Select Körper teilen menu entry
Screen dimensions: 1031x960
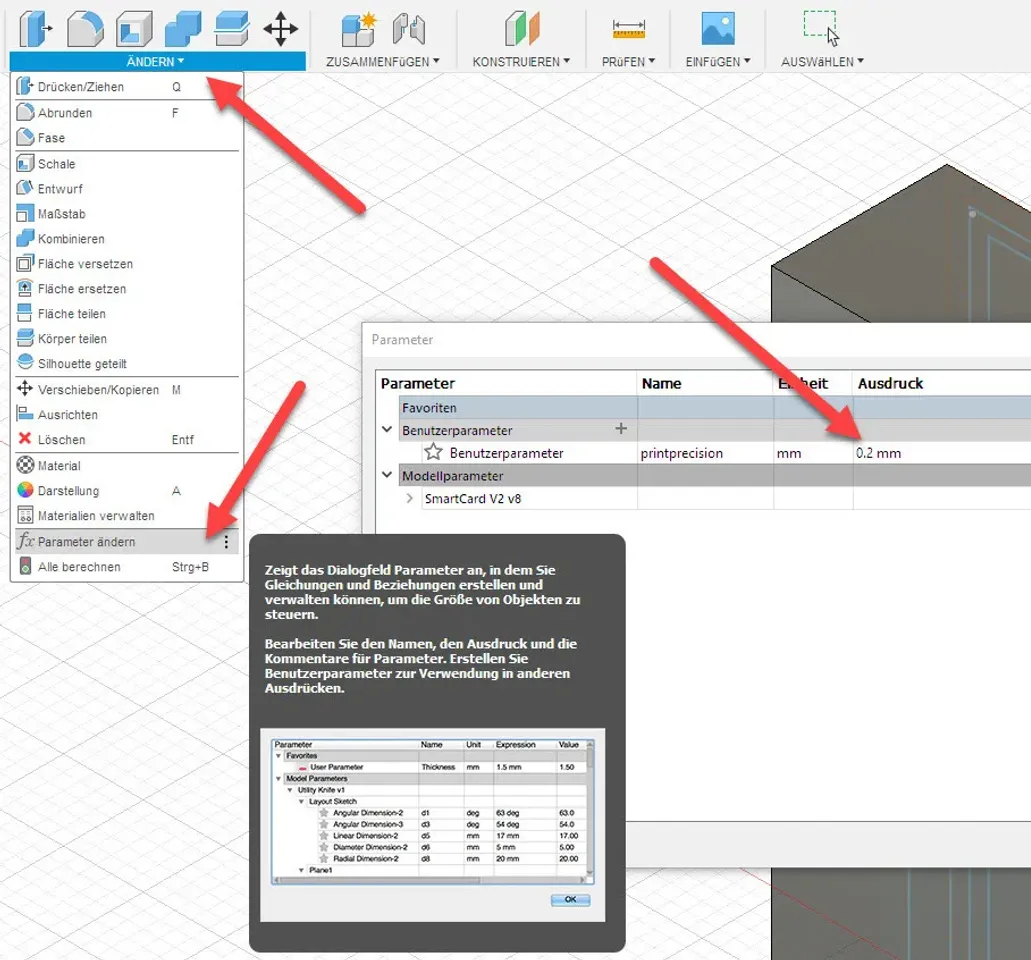click(72, 339)
